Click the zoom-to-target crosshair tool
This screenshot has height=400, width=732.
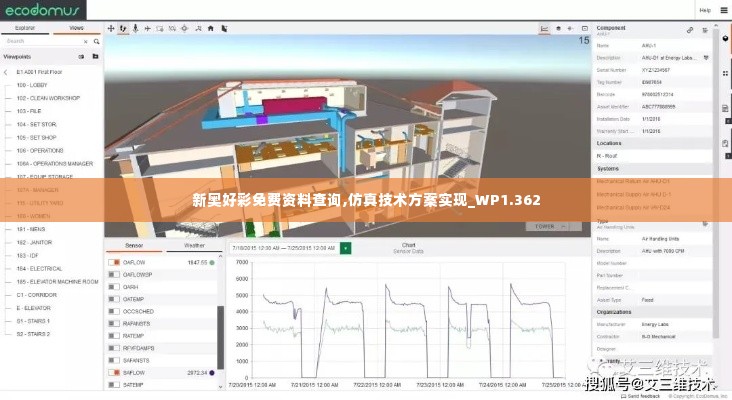184,28
